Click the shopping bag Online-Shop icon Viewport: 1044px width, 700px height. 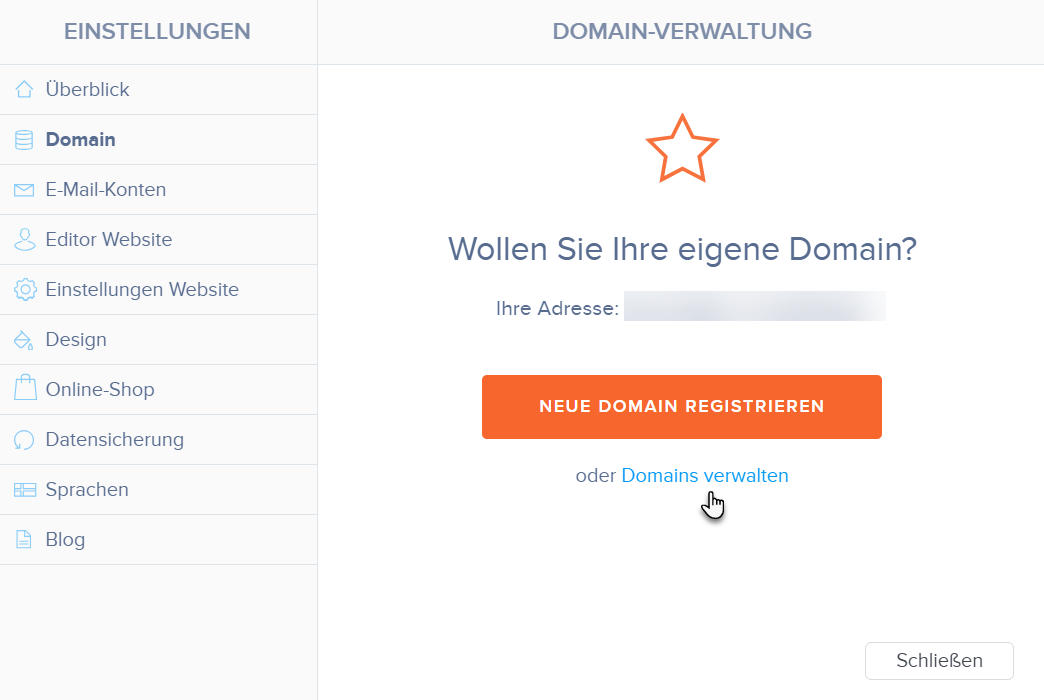pyautogui.click(x=25, y=389)
